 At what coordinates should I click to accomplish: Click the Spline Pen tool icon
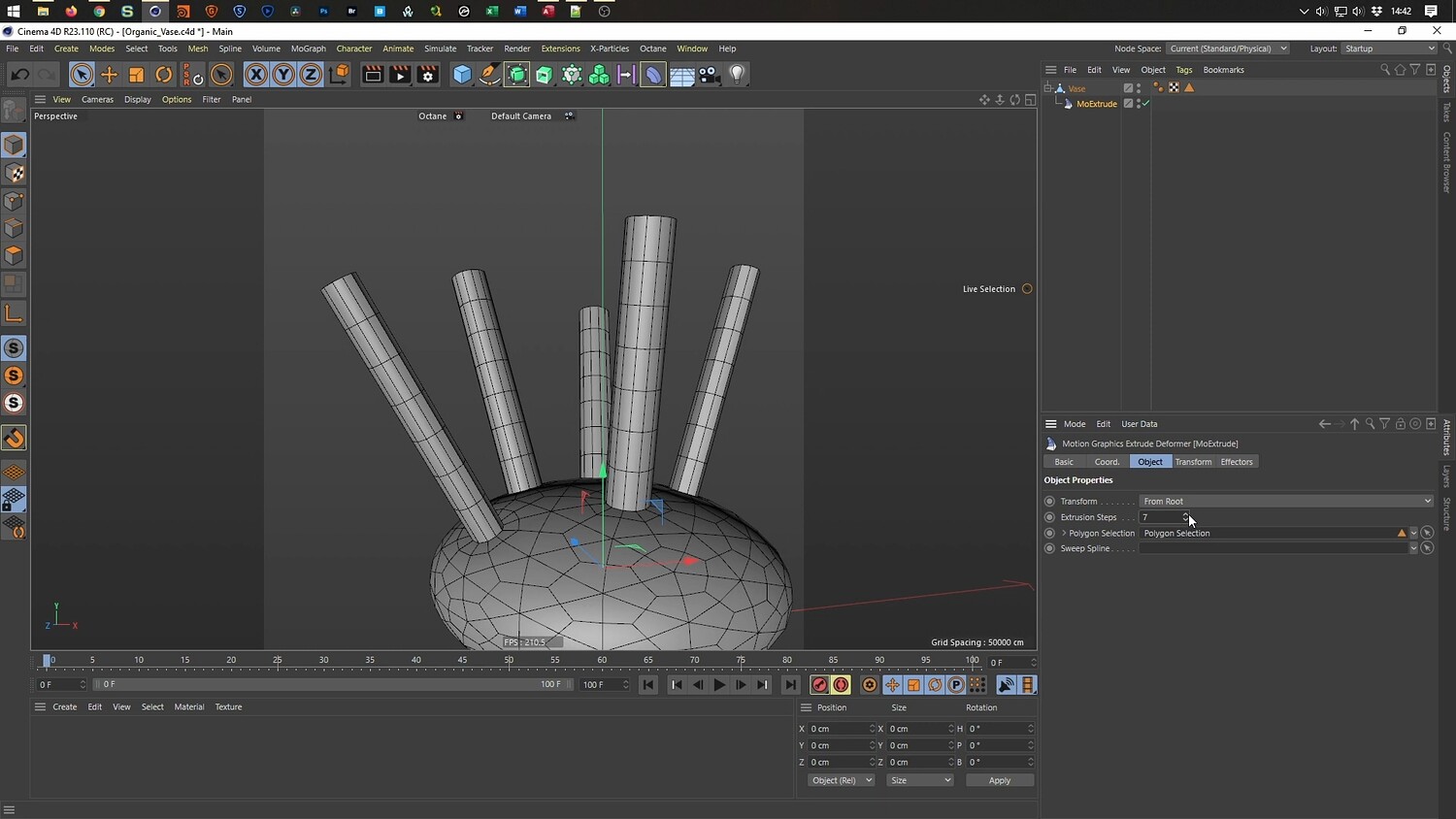coord(490,75)
